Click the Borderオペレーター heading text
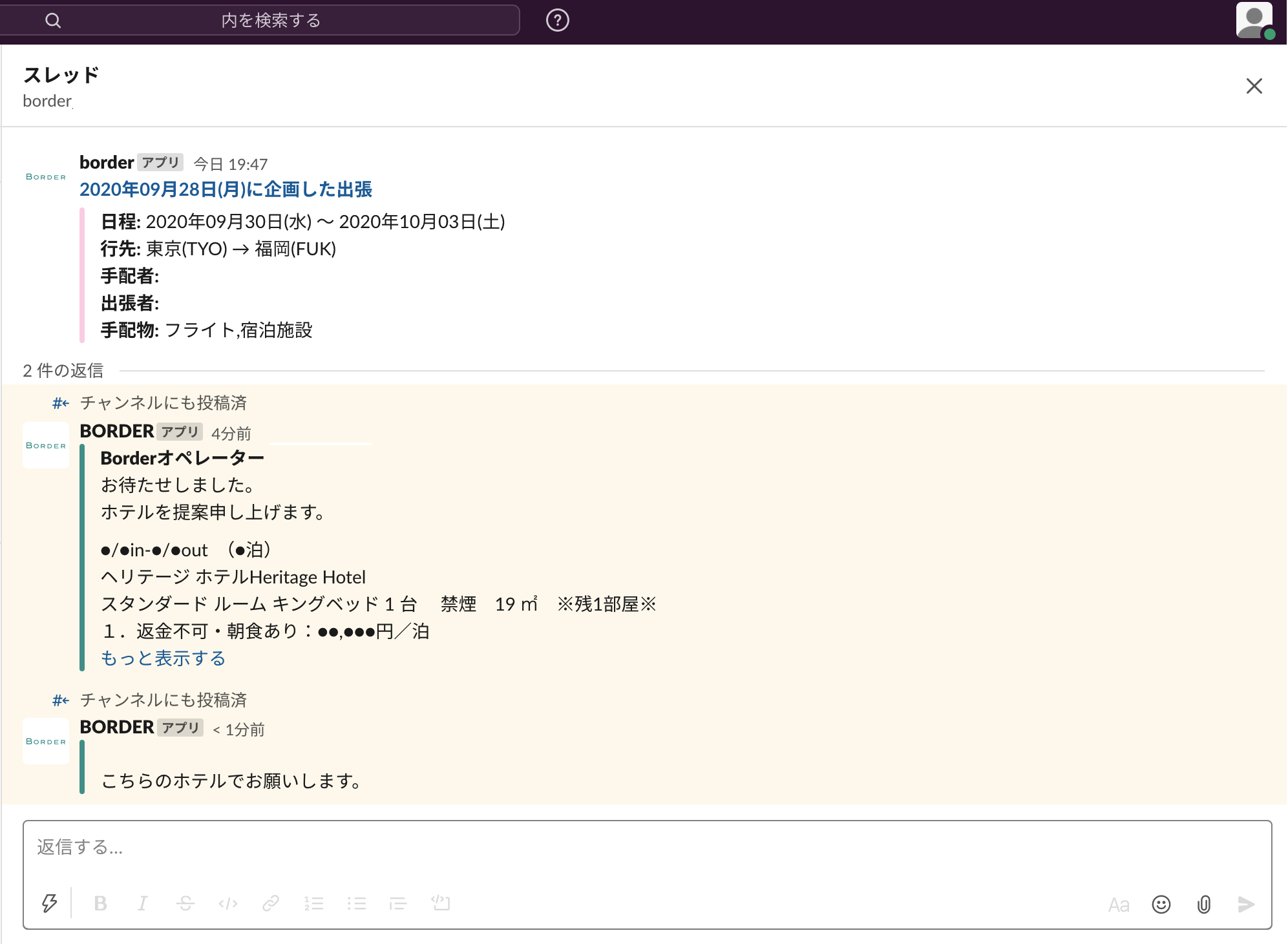 coord(182,458)
